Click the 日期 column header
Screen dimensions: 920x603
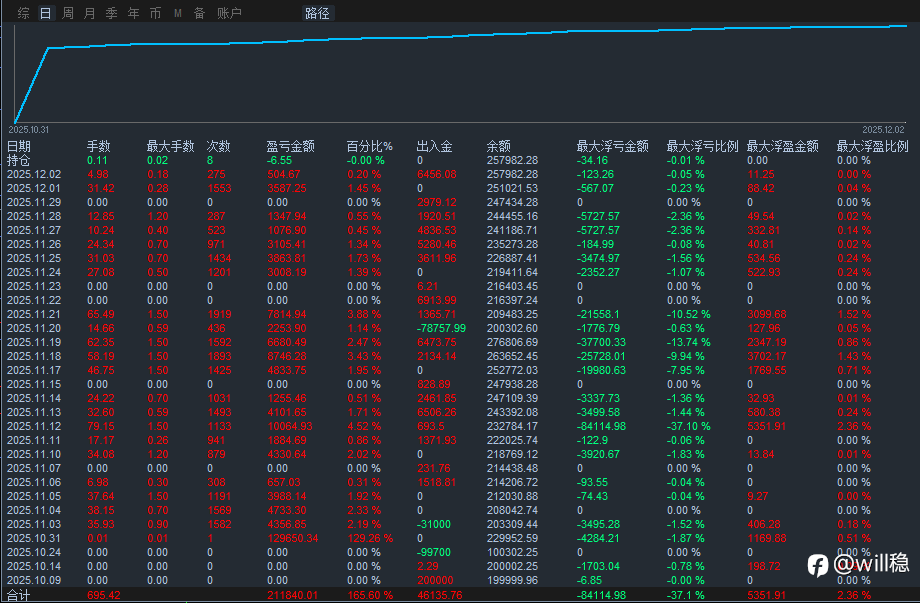19,146
